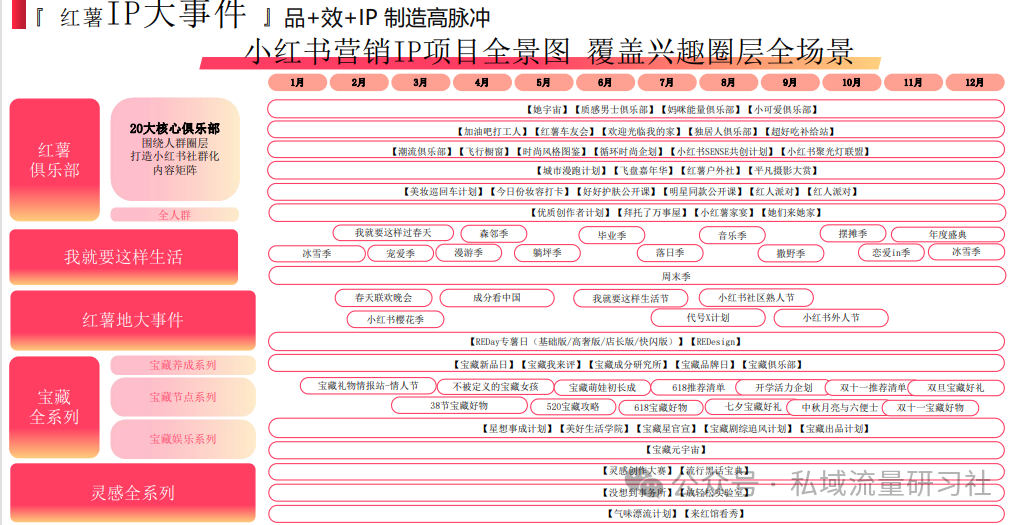
Task: Click the '宝藏节点系列' label
Action: click(x=183, y=397)
